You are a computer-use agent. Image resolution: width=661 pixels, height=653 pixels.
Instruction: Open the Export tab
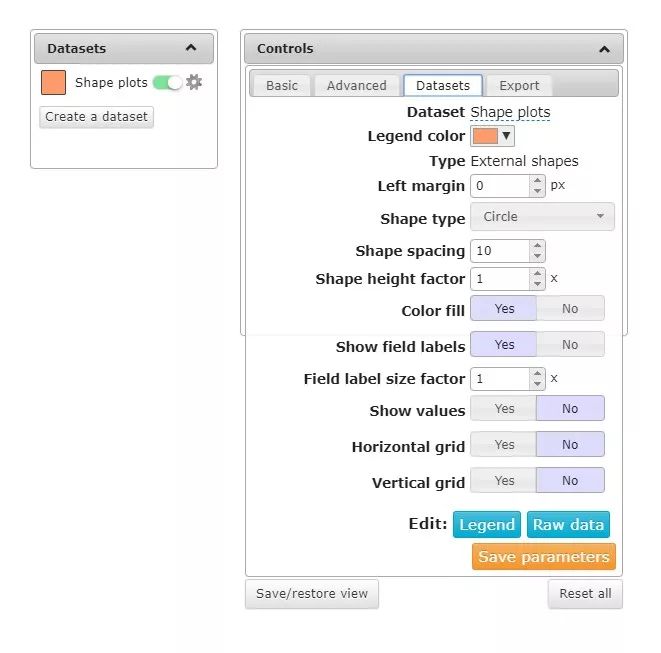tap(519, 86)
